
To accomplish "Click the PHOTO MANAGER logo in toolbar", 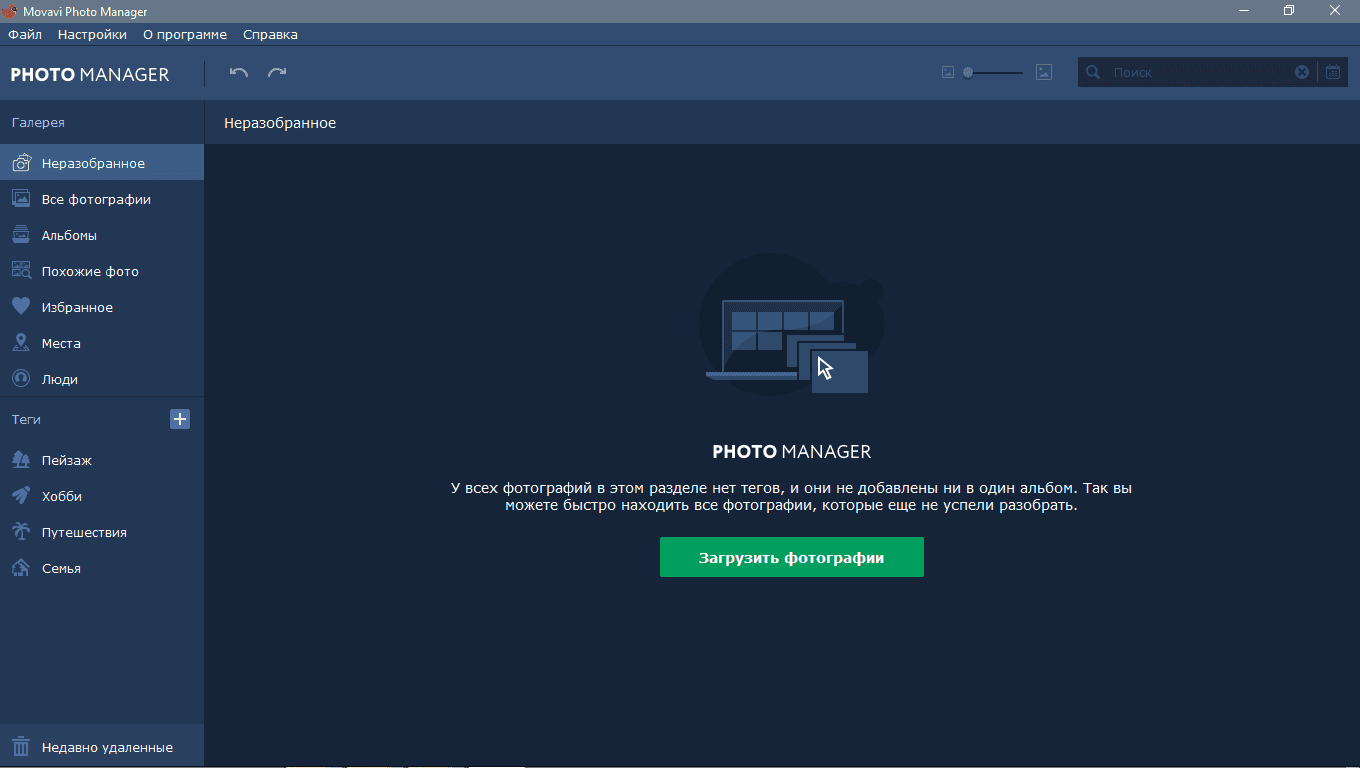I will tap(90, 74).
